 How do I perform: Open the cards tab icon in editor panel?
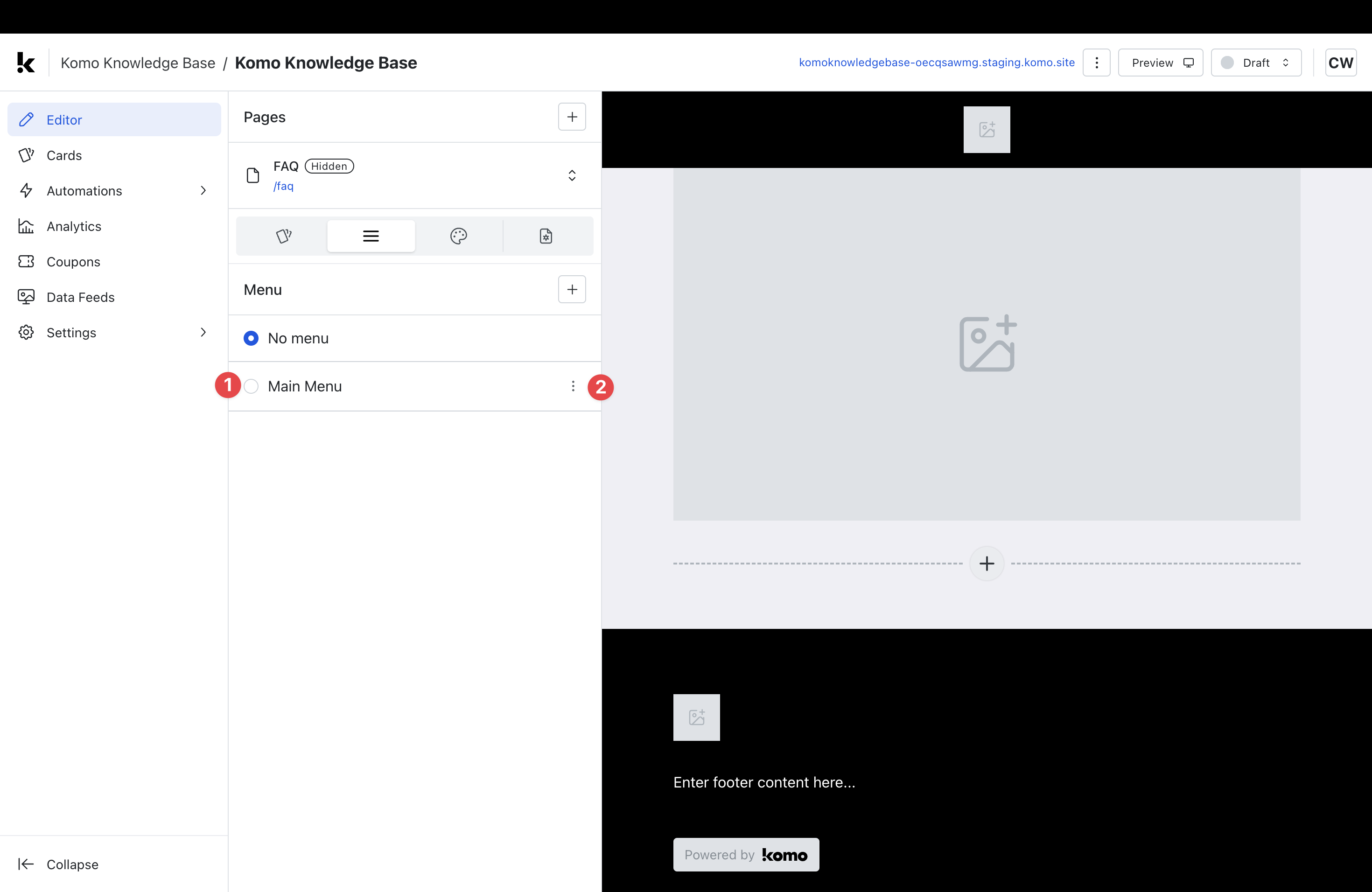pos(284,236)
